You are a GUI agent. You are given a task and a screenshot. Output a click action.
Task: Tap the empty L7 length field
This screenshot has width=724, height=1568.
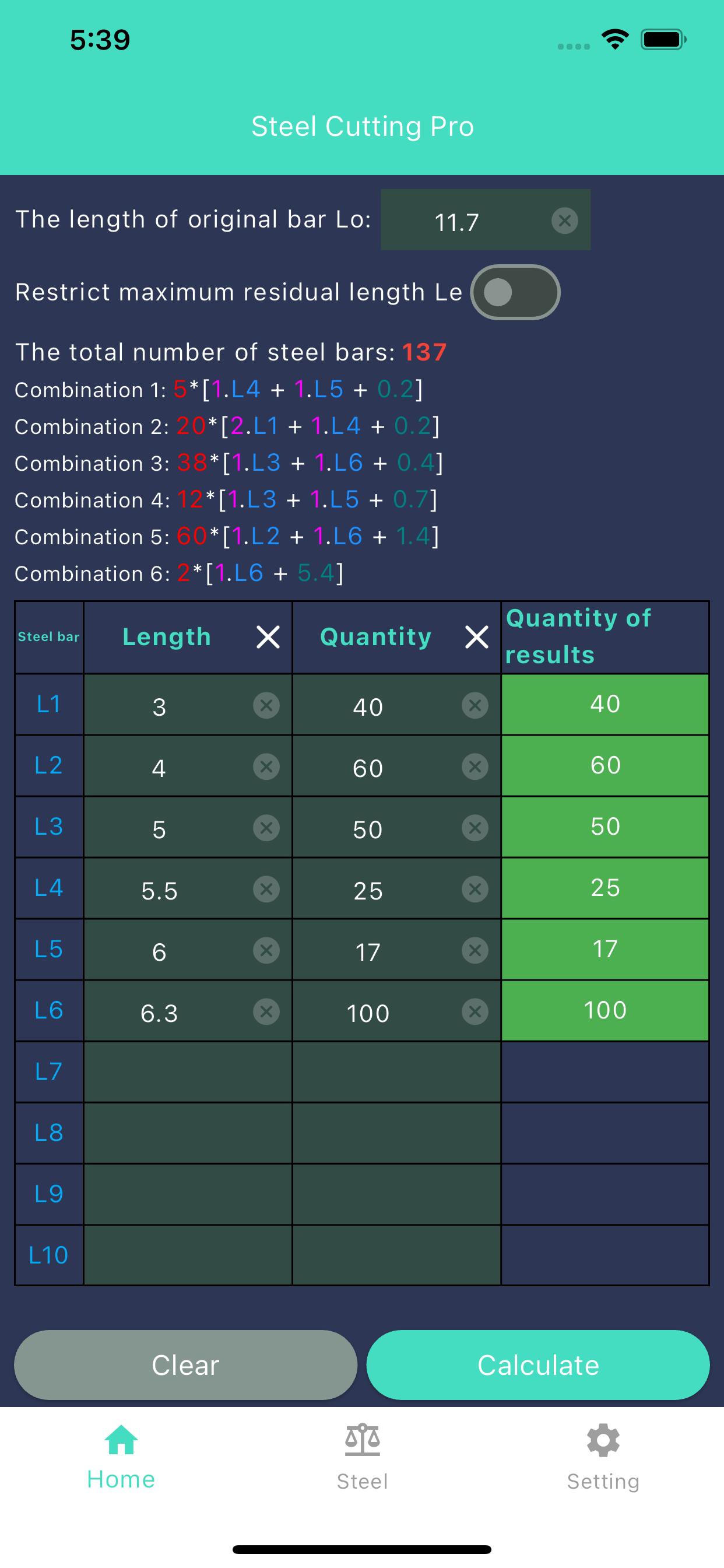pos(188,1072)
